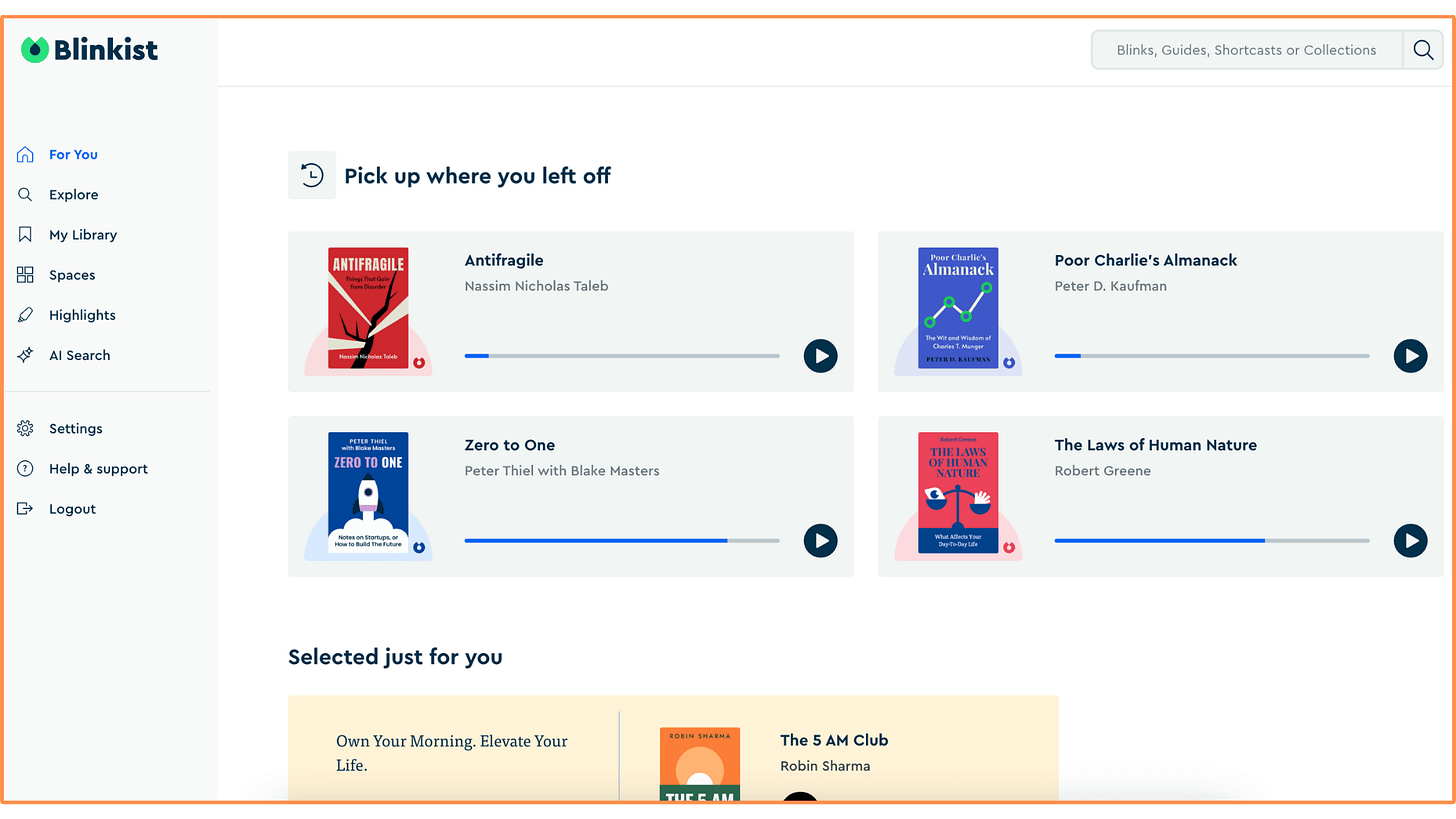The width and height of the screenshot is (1456, 819).
Task: Open Help & support label
Action: [x=98, y=468]
